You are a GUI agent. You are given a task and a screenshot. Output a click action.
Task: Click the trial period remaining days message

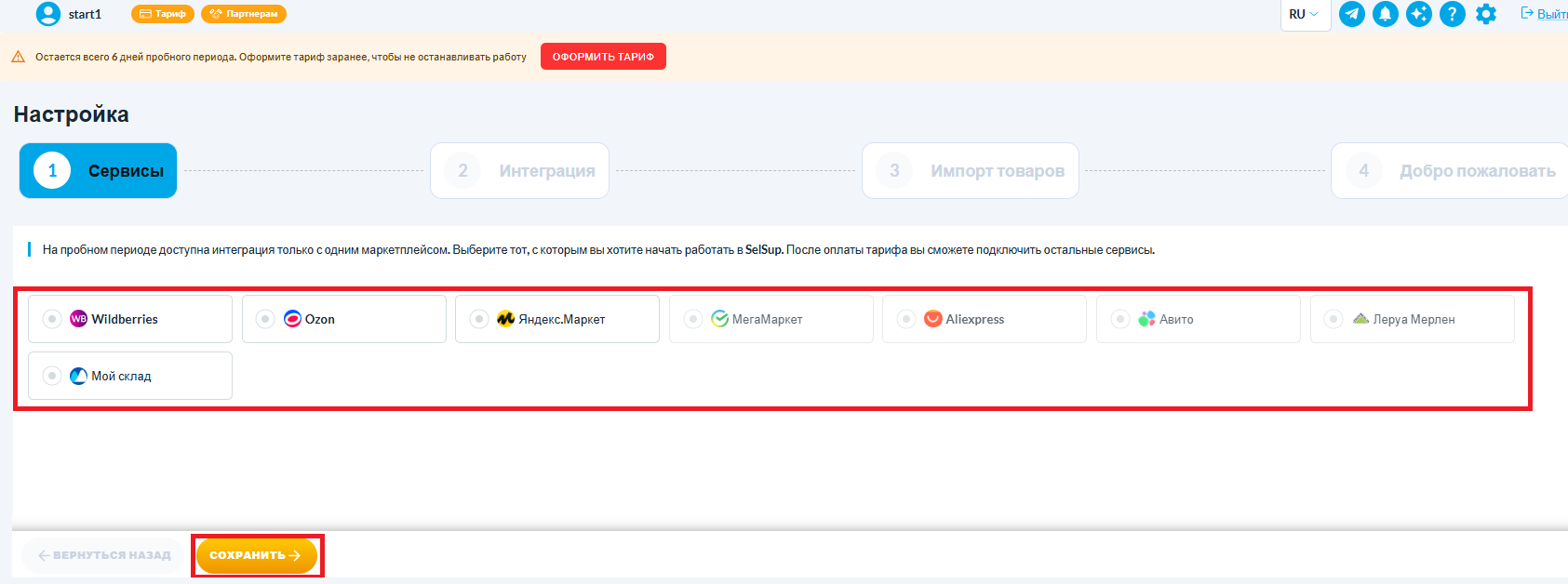(x=281, y=57)
